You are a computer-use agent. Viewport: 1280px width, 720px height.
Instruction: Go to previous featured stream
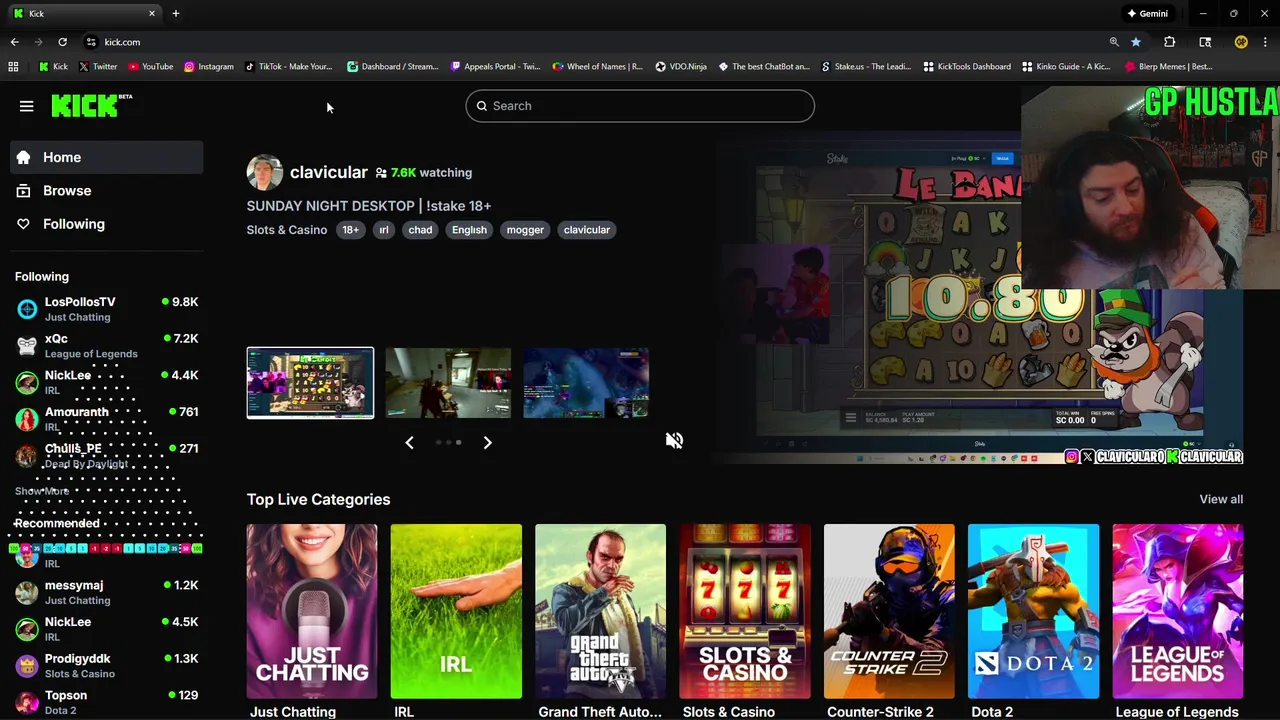click(x=409, y=442)
